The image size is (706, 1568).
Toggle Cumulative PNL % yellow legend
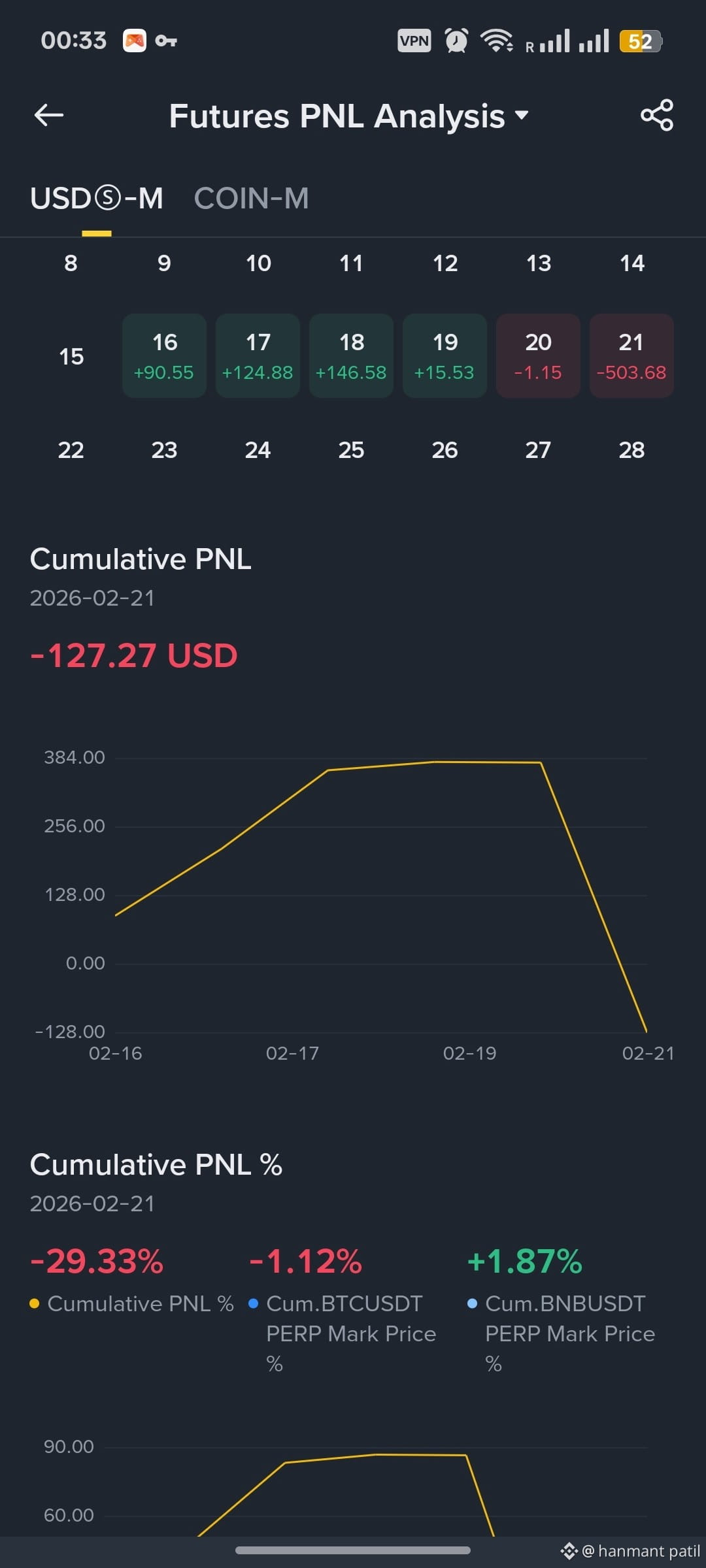tap(132, 1303)
